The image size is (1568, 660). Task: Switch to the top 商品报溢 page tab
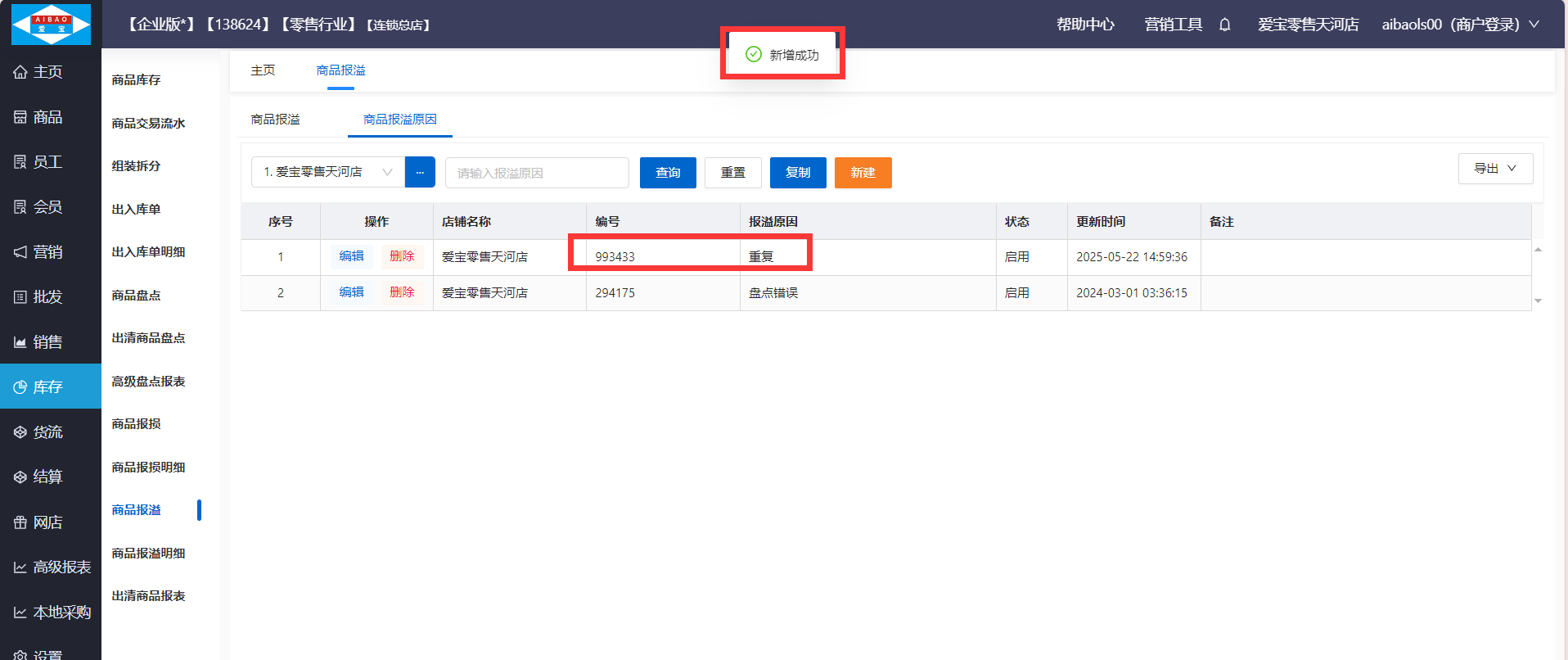tap(340, 70)
